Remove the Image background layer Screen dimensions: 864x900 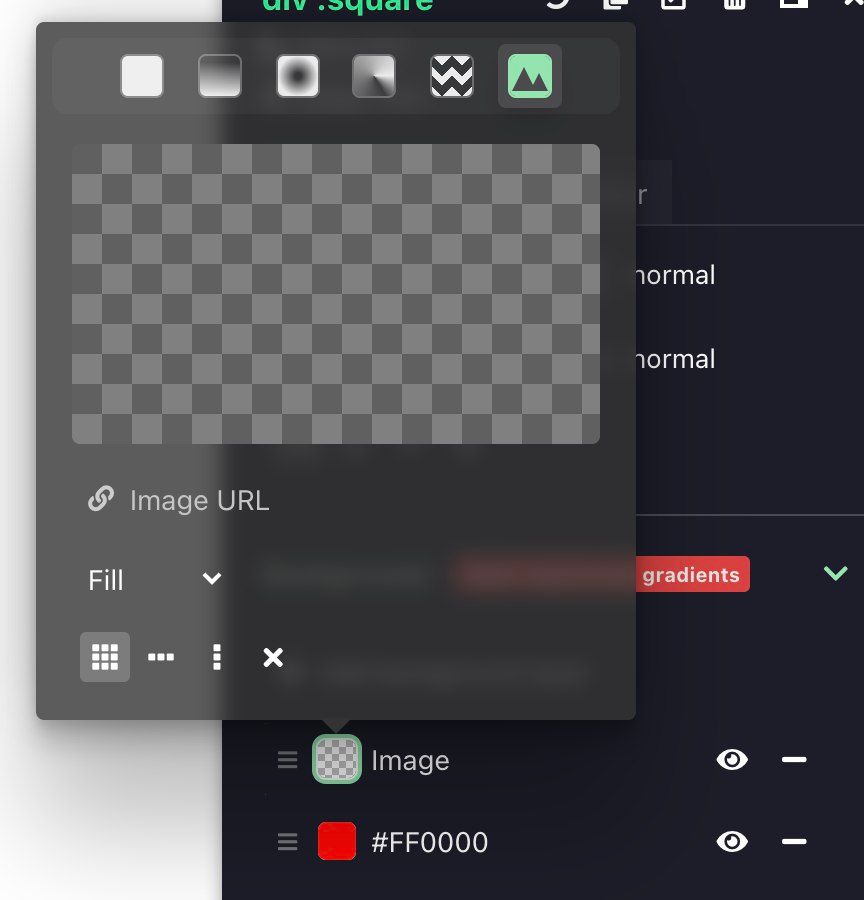(x=794, y=760)
